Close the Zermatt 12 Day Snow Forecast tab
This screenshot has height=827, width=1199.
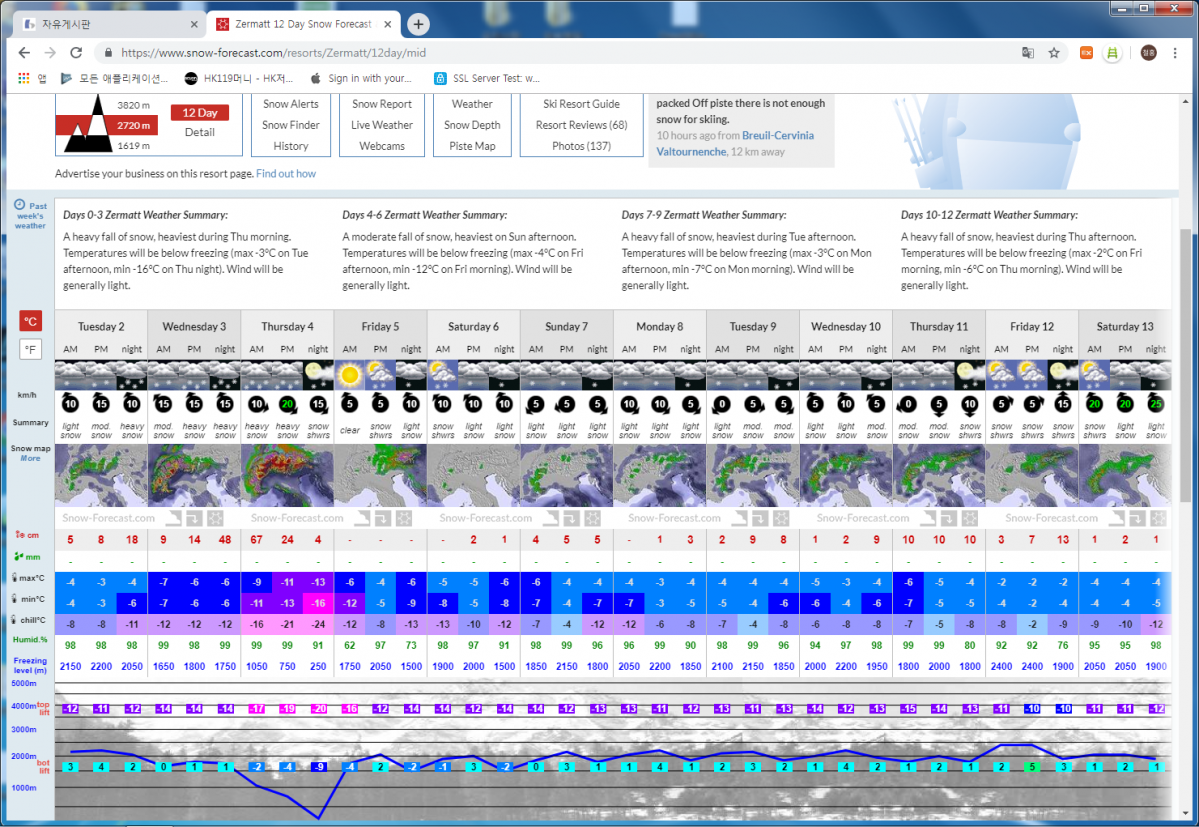[x=388, y=24]
